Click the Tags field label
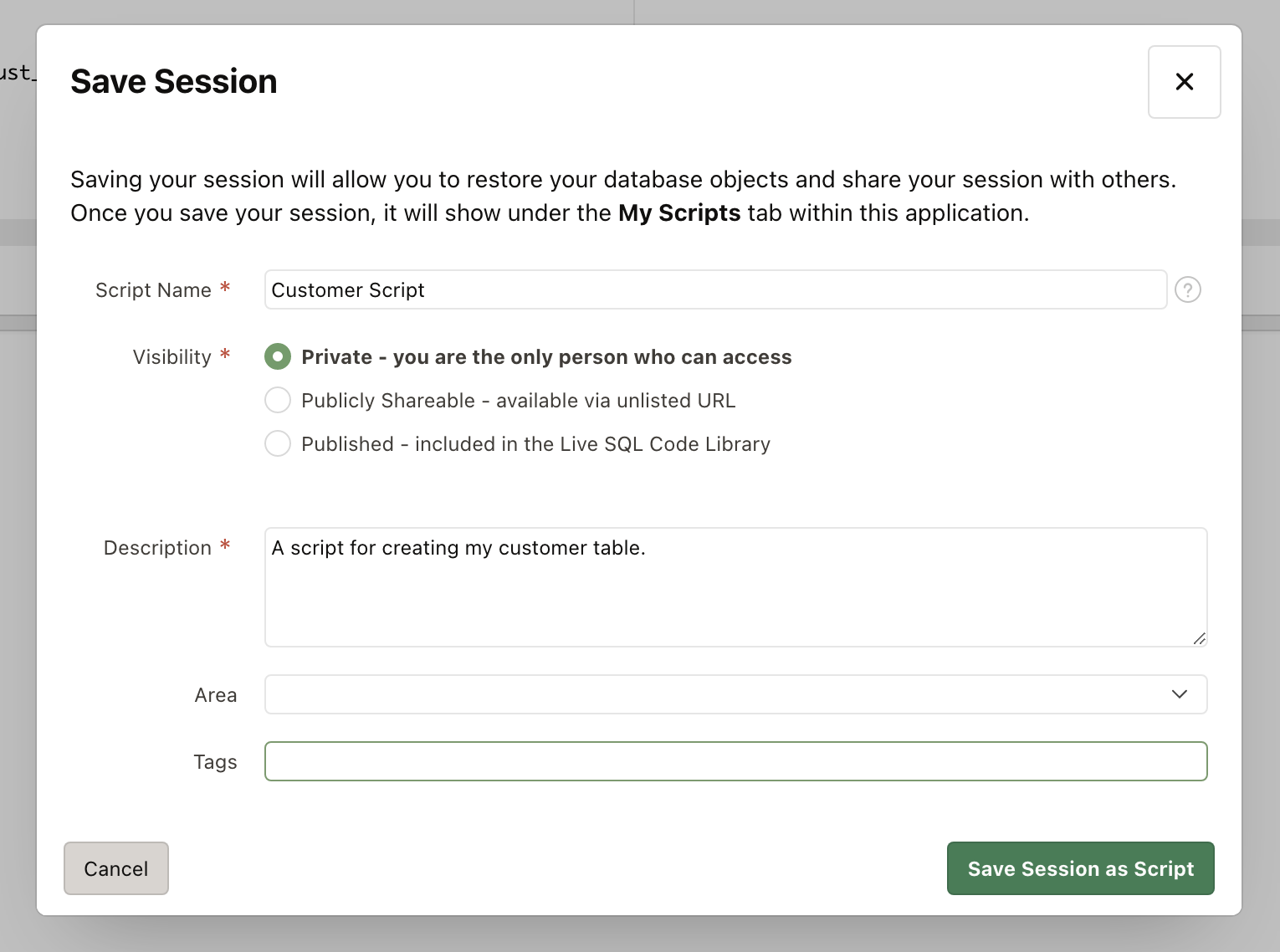Viewport: 1280px width, 952px height. pyautogui.click(x=215, y=762)
